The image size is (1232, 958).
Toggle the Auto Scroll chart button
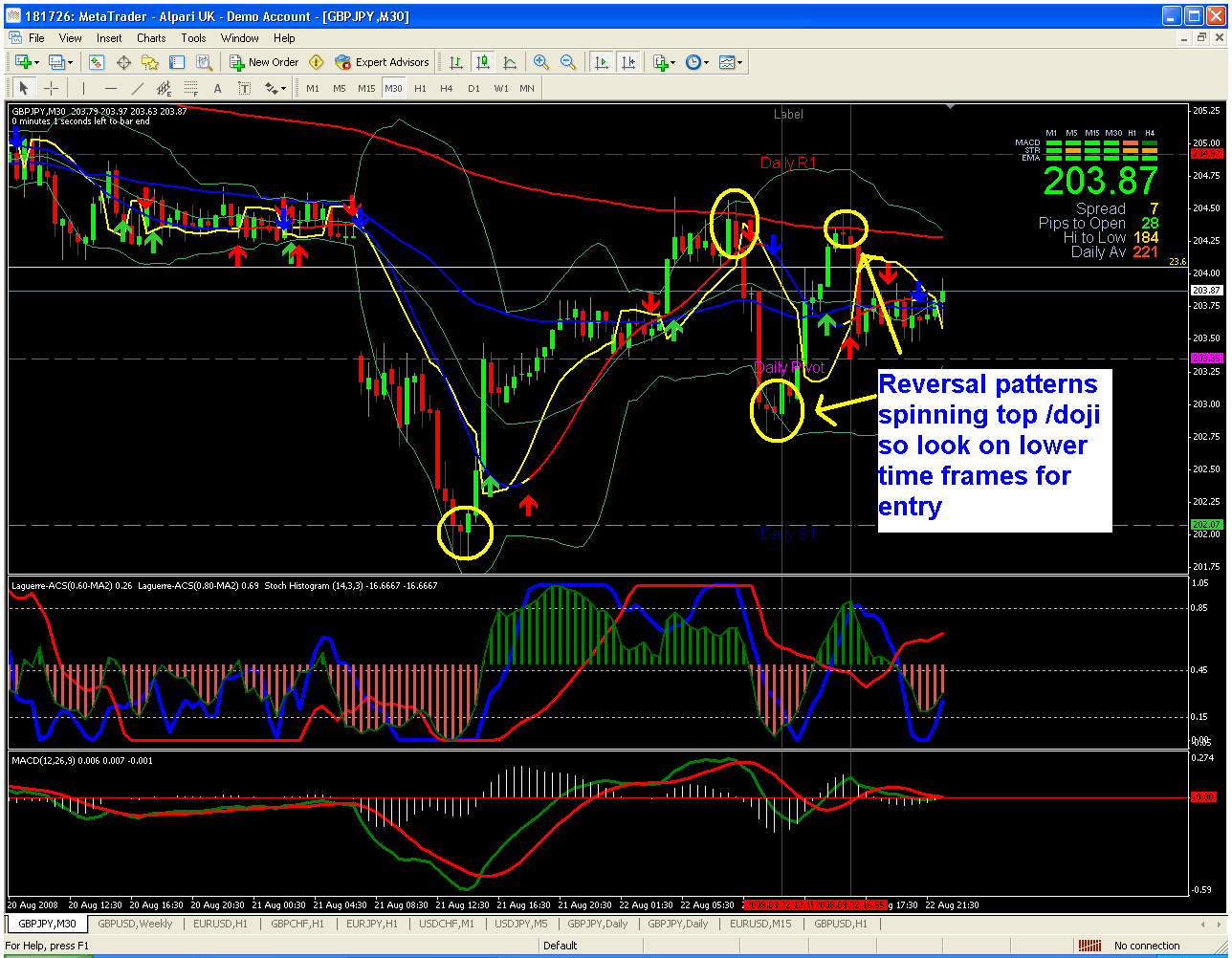pyautogui.click(x=602, y=62)
